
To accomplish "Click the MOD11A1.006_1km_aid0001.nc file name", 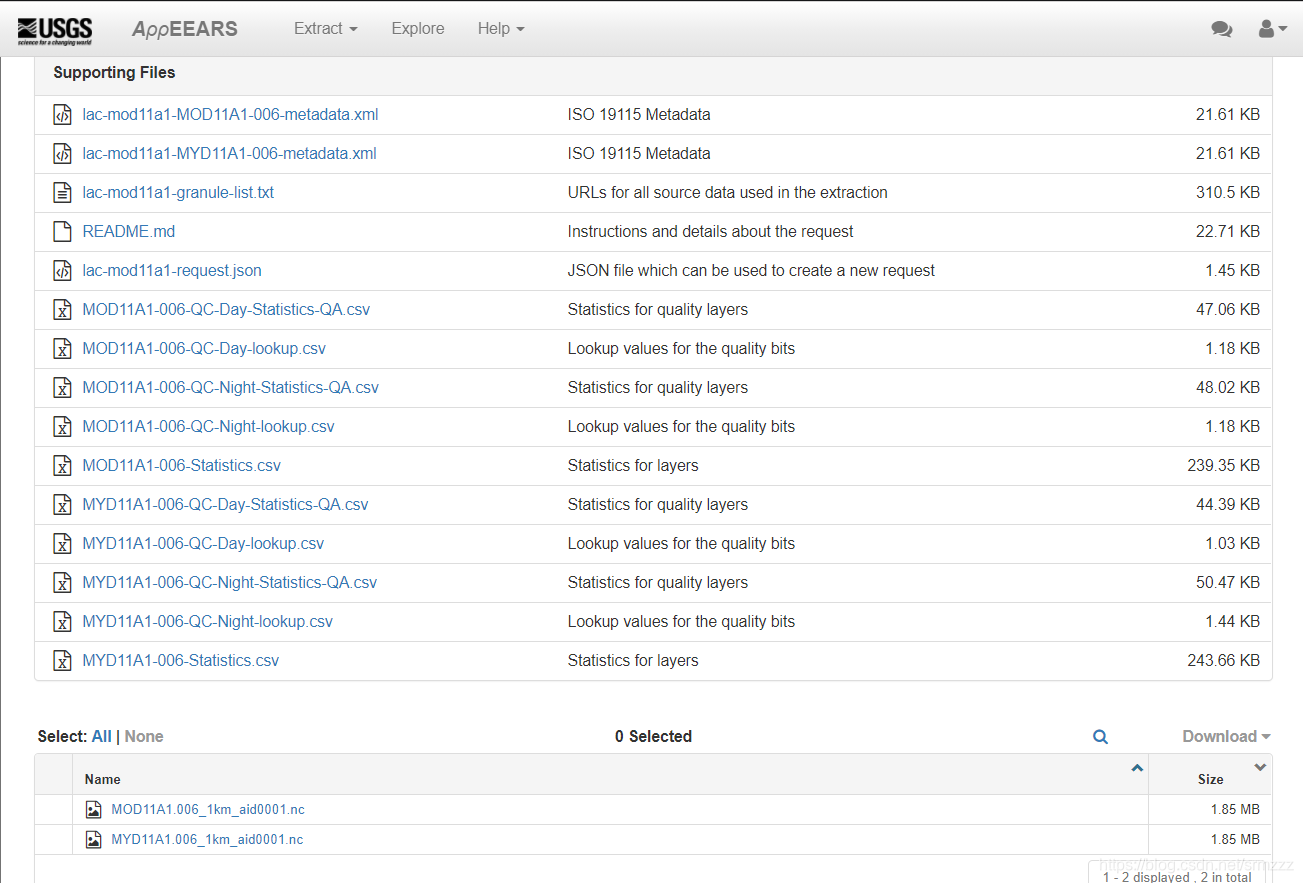I will [208, 810].
